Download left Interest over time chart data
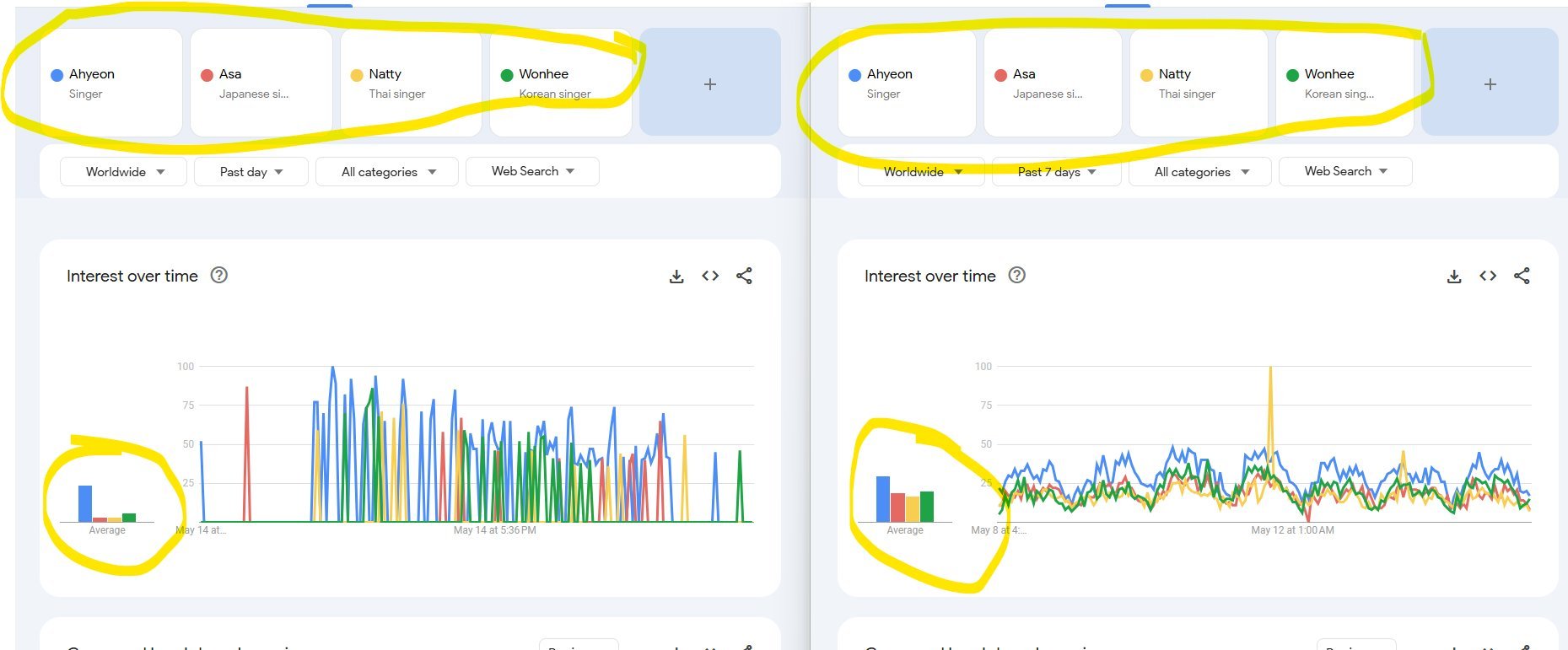Screen dimensions: 1568x650 coord(676,276)
